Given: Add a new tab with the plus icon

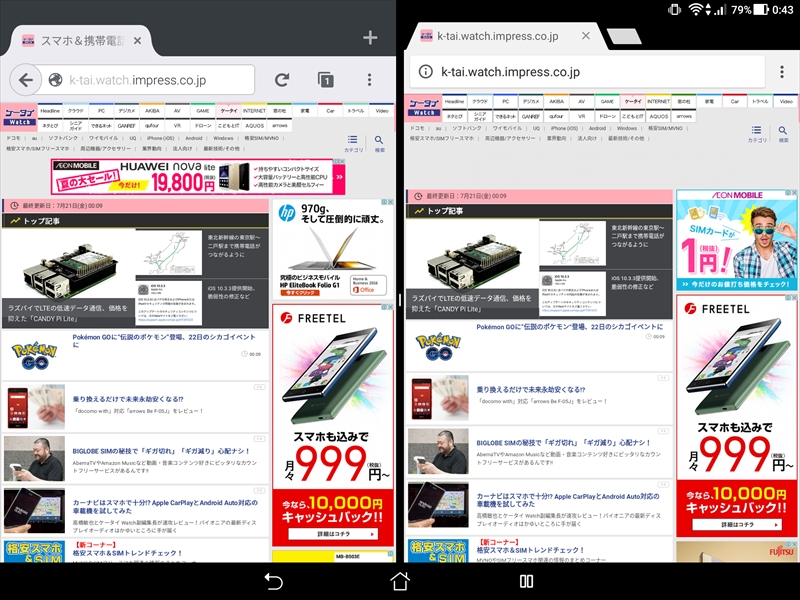Looking at the screenshot, I should coord(370,37).
